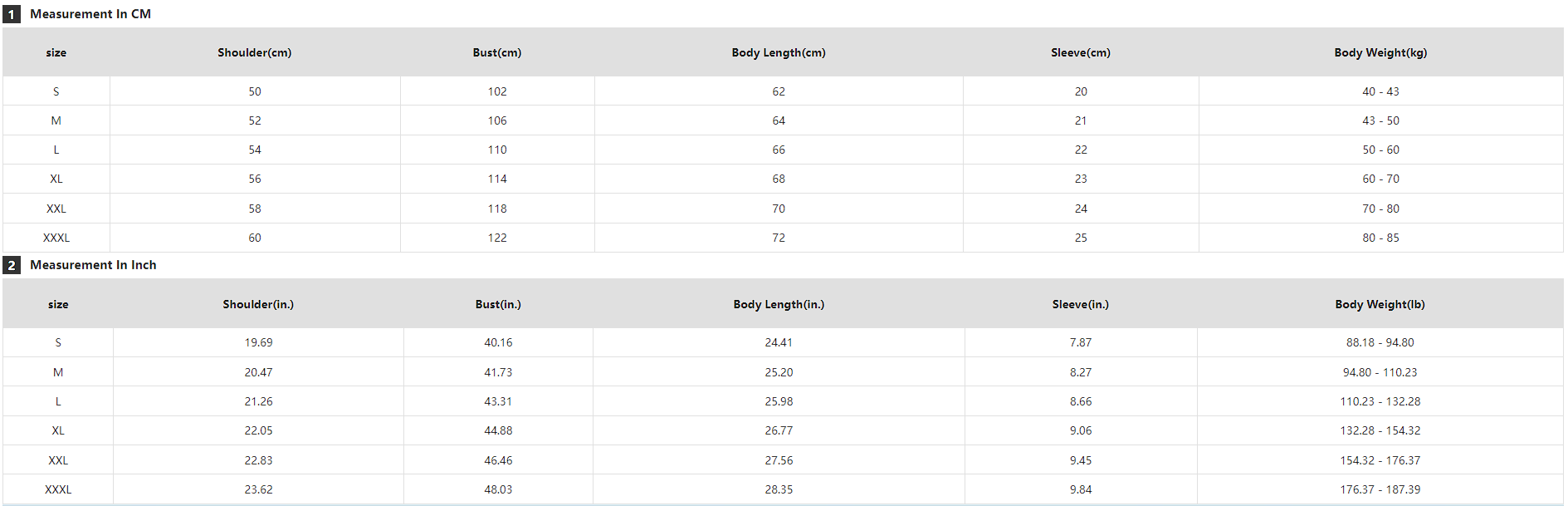Click the 9.84 sleeve value cell
The width and height of the screenshot is (1568, 506).
pos(1081,489)
